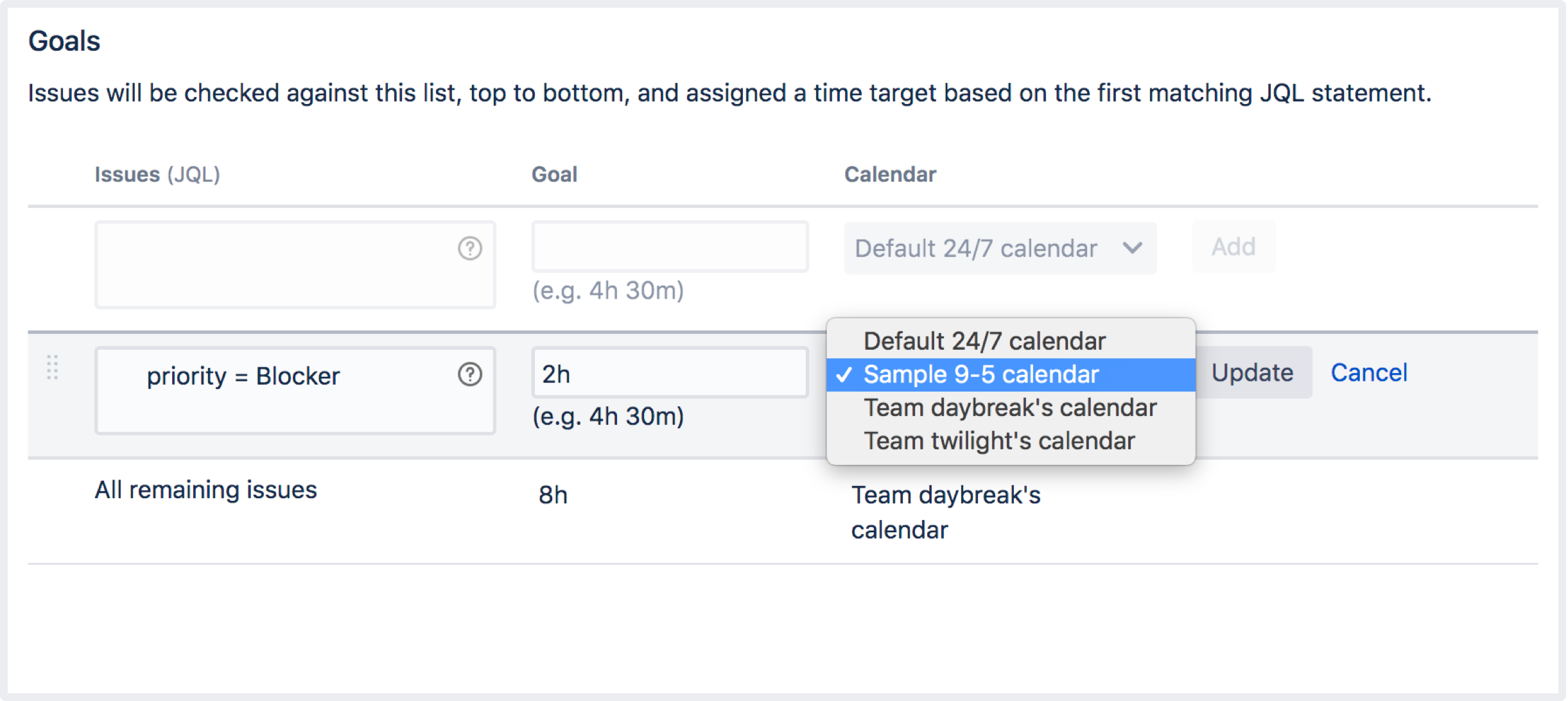1568x701 pixels.
Task: Click the Cancel link
Action: (x=1368, y=372)
